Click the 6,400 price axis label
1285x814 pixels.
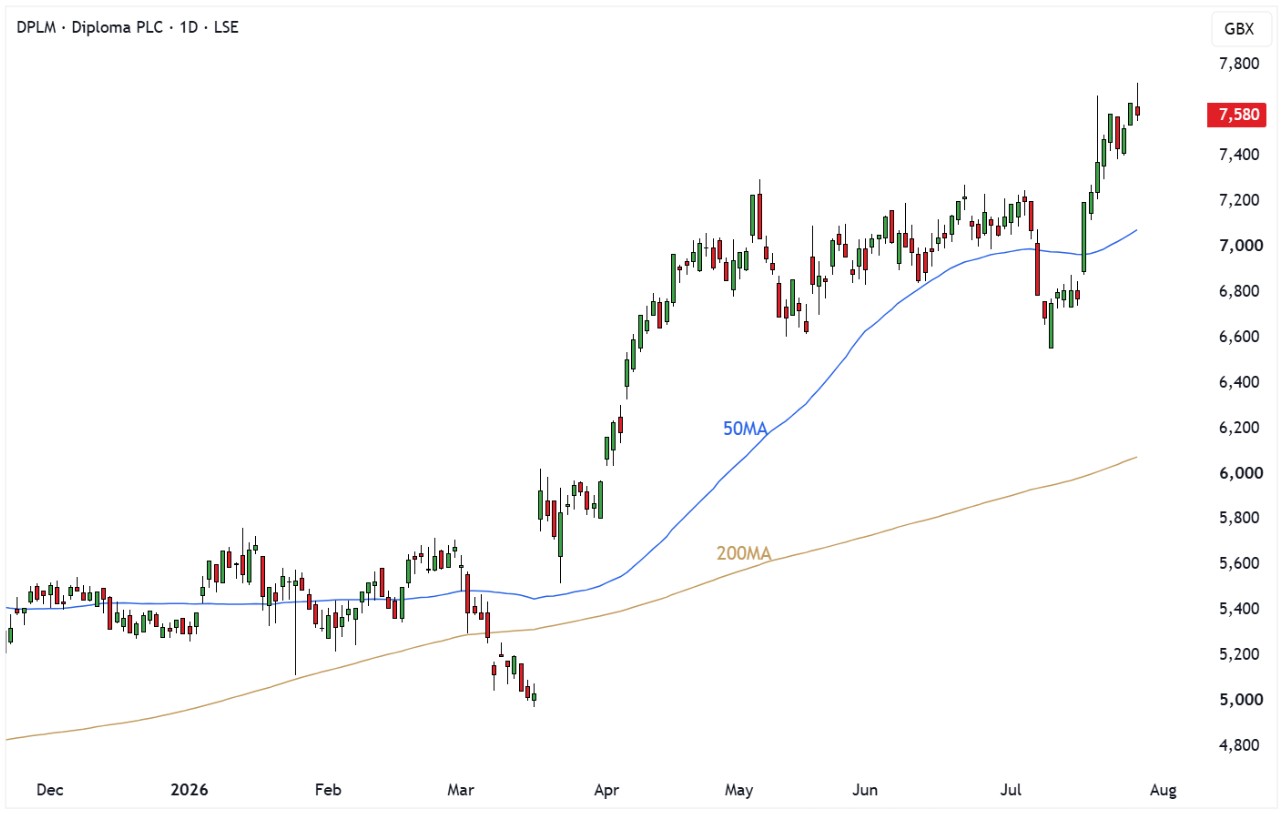pos(1238,382)
